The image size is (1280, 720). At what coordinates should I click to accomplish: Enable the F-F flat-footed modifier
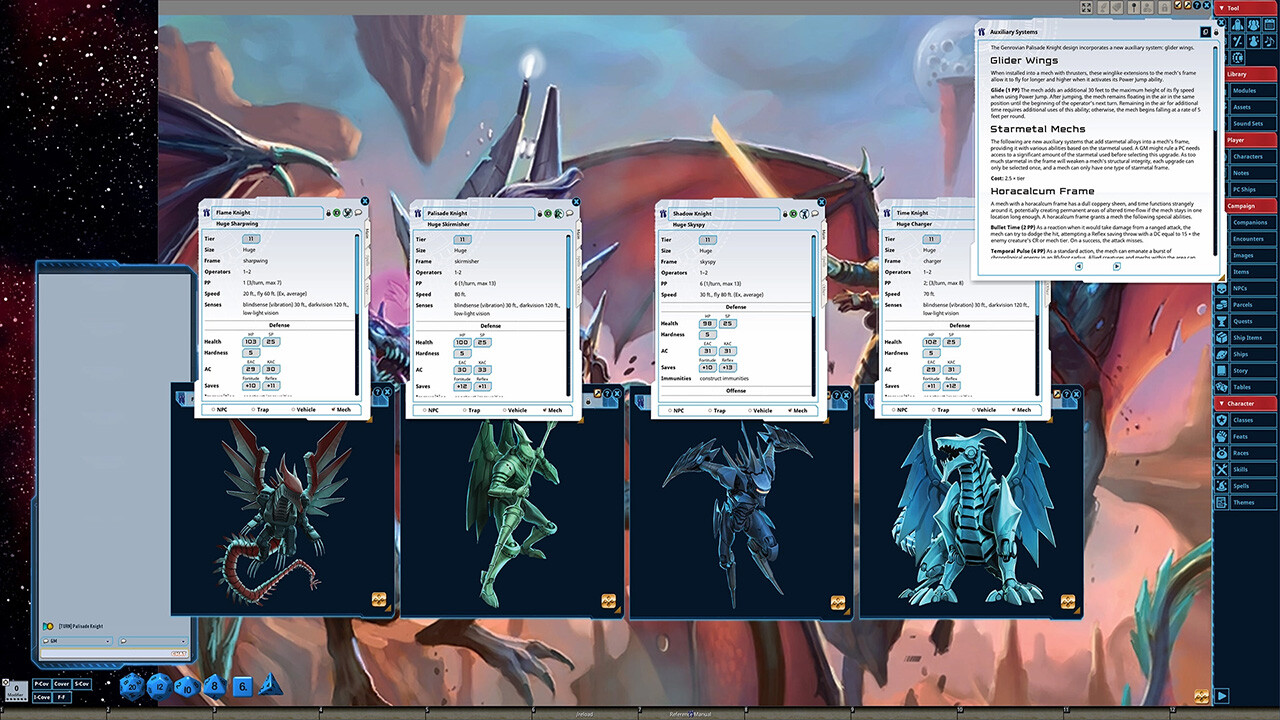[61, 697]
